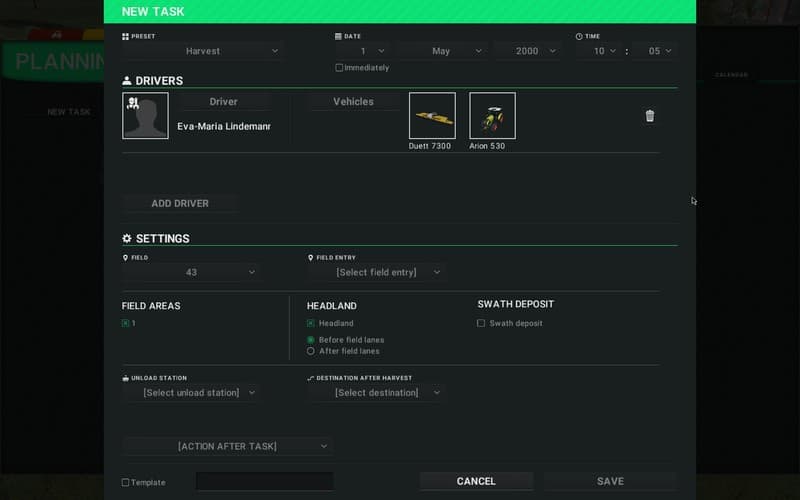Enable the Template checkbox
Screen dimensions: 800x500
tap(126, 482)
